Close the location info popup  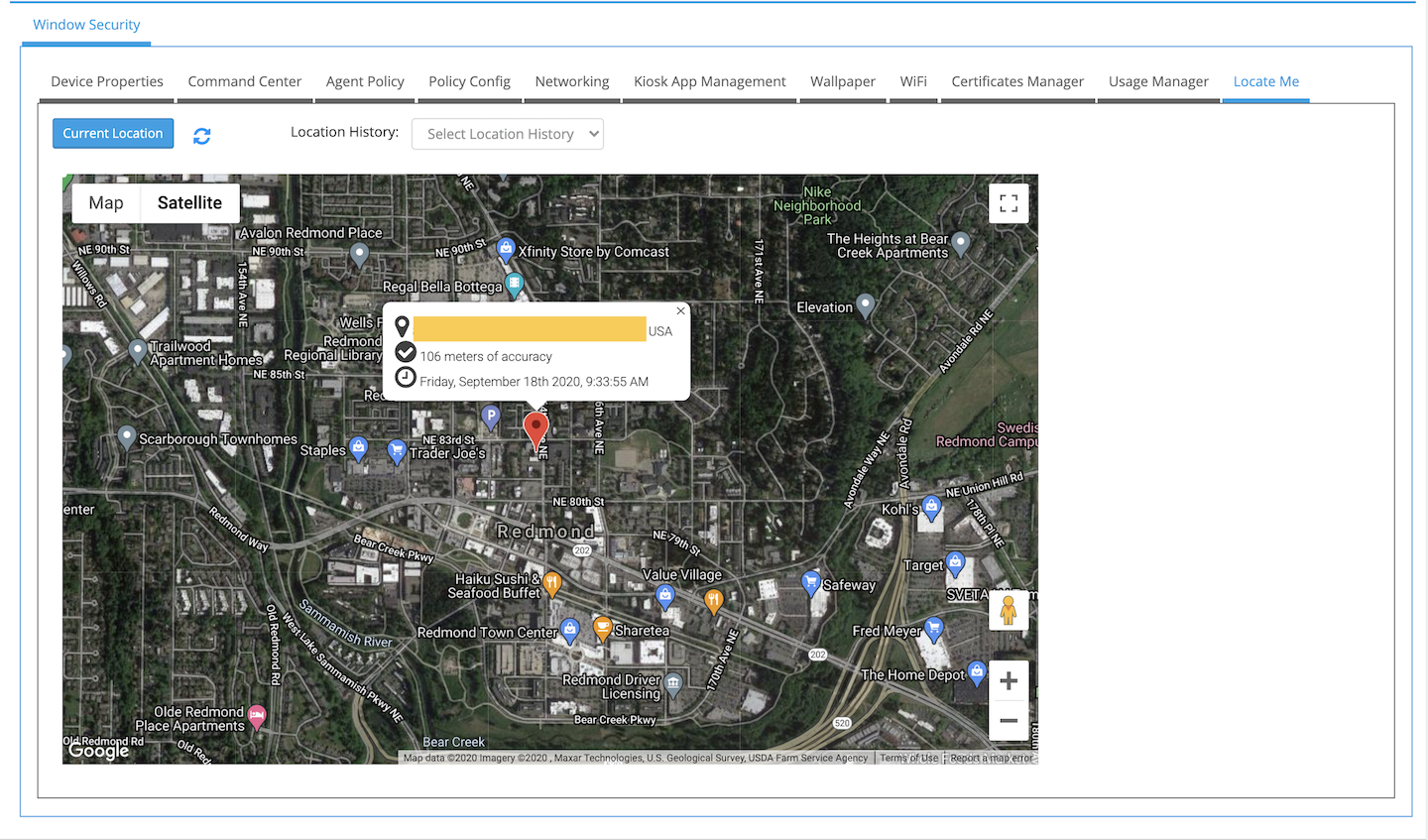[680, 311]
